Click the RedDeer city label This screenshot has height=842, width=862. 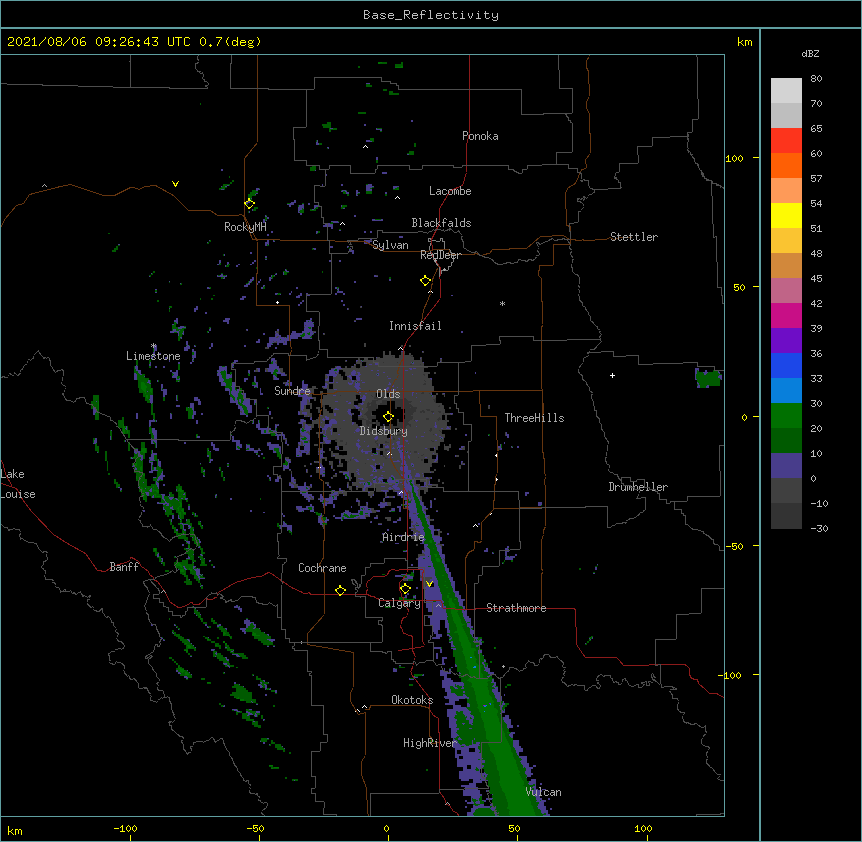pyautogui.click(x=440, y=255)
